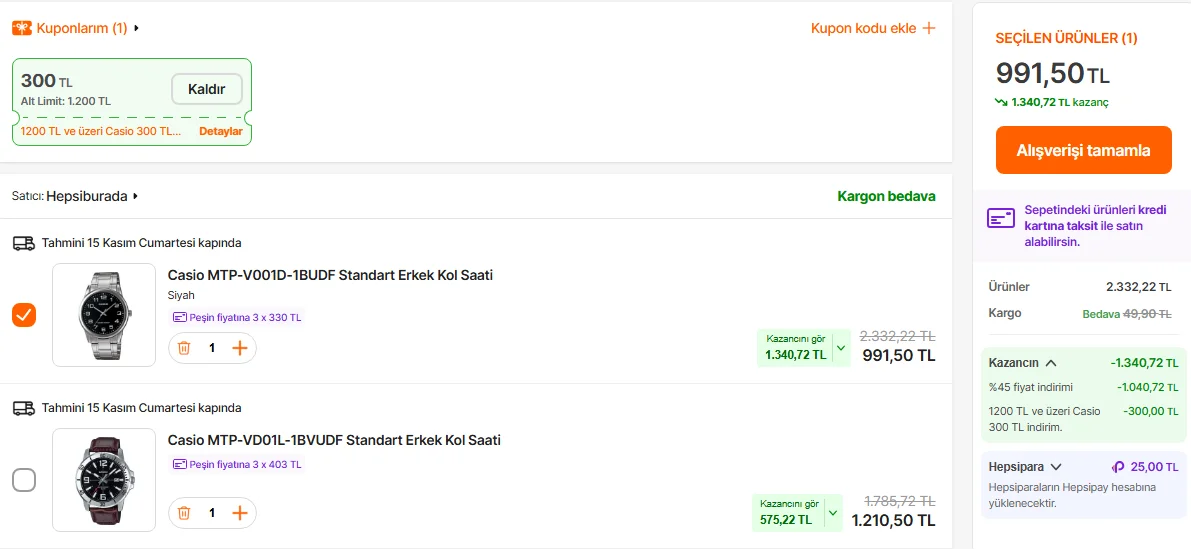Uncheck the Casio MTP-V001D-1BUDF checkbox

pyautogui.click(x=24, y=315)
